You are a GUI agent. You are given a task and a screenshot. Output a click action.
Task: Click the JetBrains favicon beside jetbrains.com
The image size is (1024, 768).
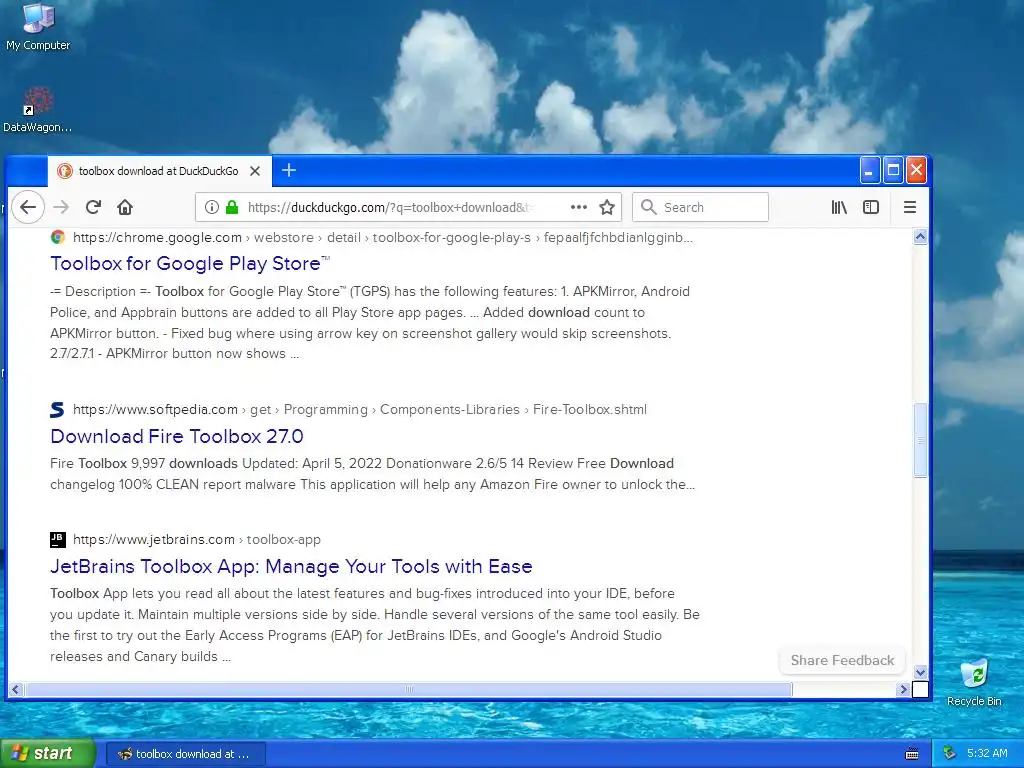(x=57, y=539)
